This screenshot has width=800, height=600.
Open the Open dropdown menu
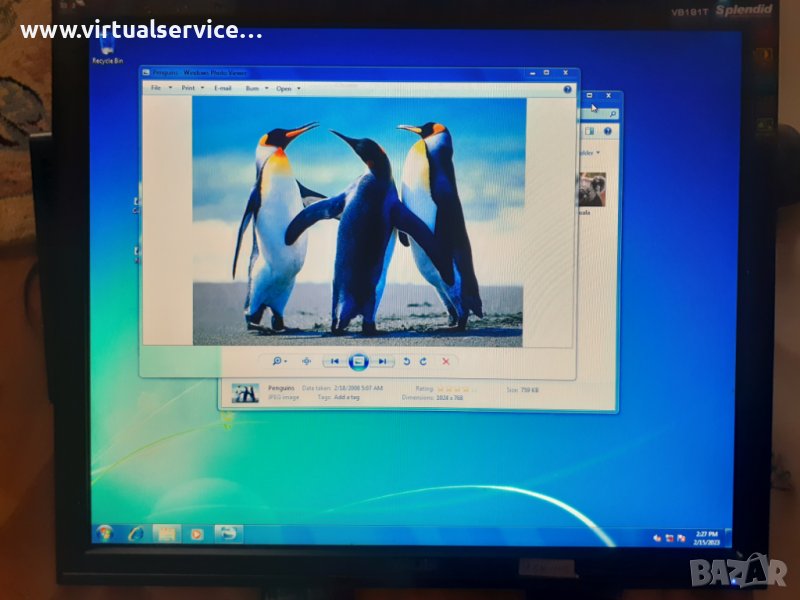point(288,88)
